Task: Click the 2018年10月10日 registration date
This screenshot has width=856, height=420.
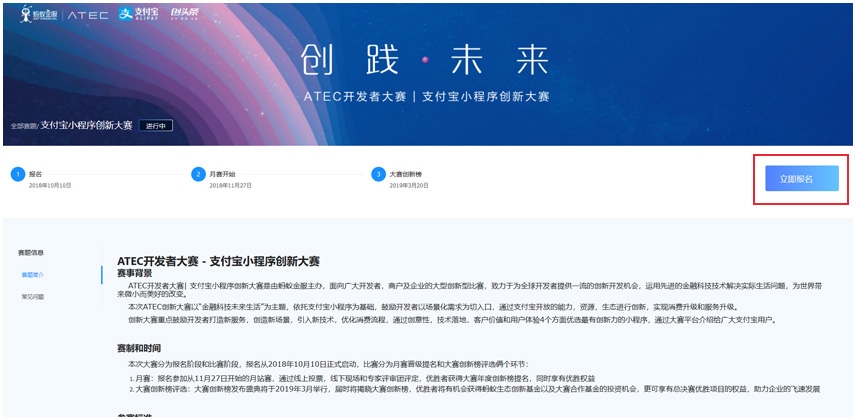Action: 51,185
